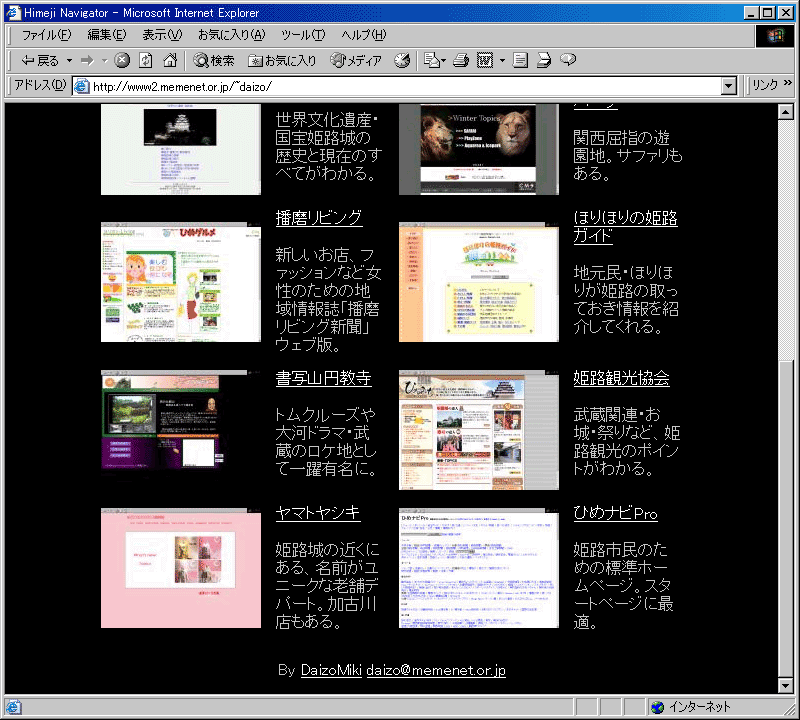
Task: Click the Discuss toolbar icon
Action: pyautogui.click(x=520, y=60)
